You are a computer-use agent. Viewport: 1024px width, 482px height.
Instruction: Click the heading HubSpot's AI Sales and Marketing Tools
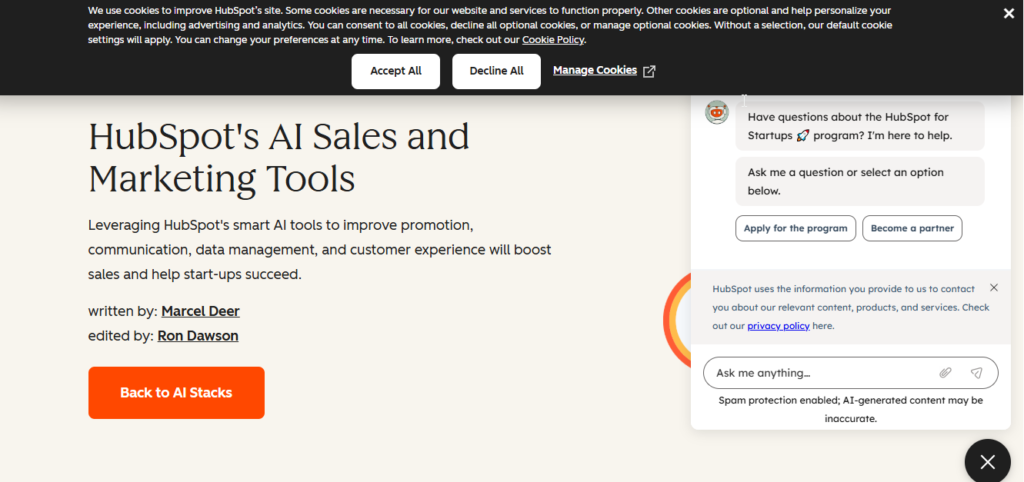click(279, 157)
